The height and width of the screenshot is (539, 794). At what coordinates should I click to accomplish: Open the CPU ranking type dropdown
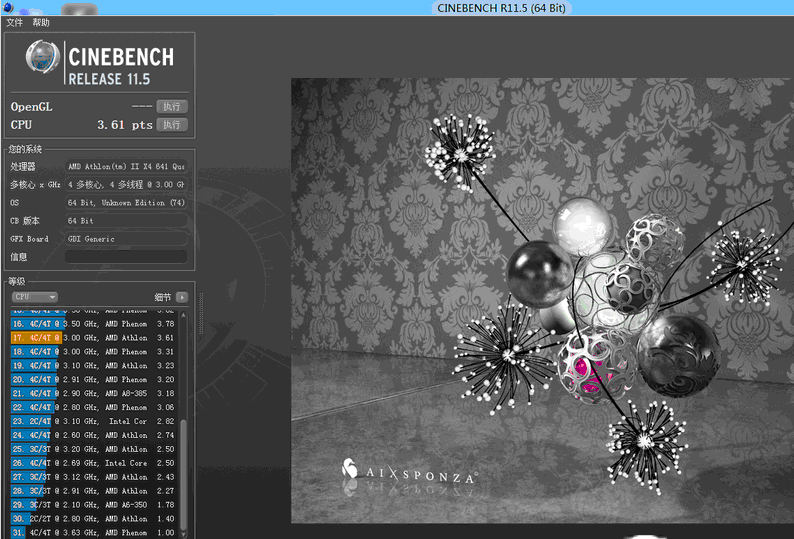34,297
